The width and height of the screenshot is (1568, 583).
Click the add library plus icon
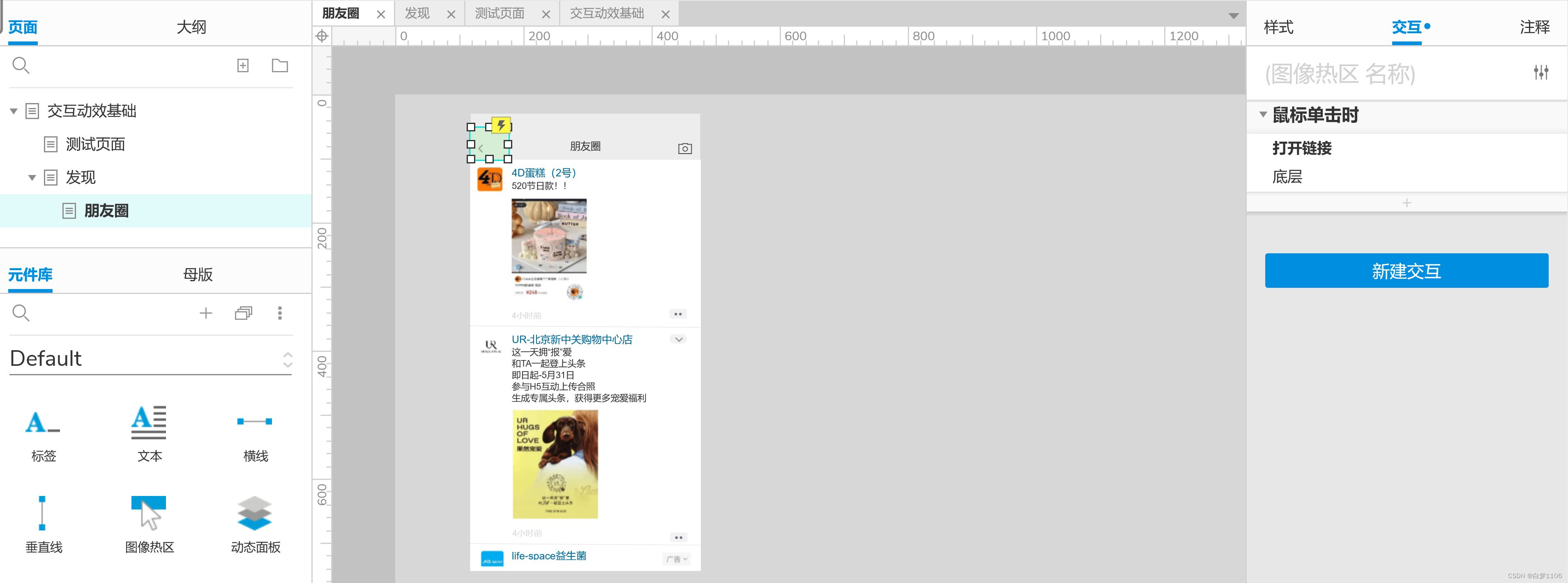point(206,313)
